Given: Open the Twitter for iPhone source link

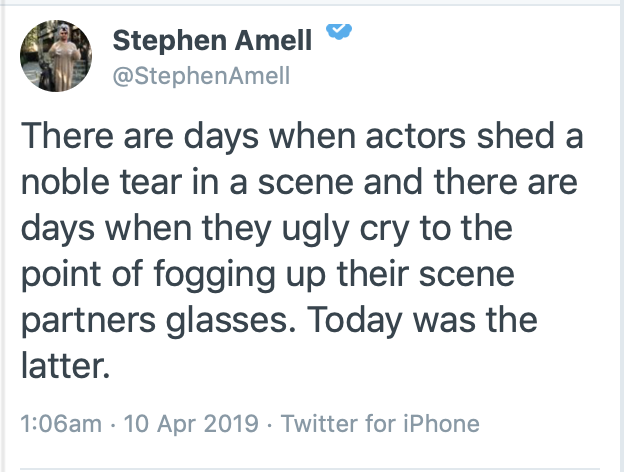Looking at the screenshot, I should pos(381,423).
